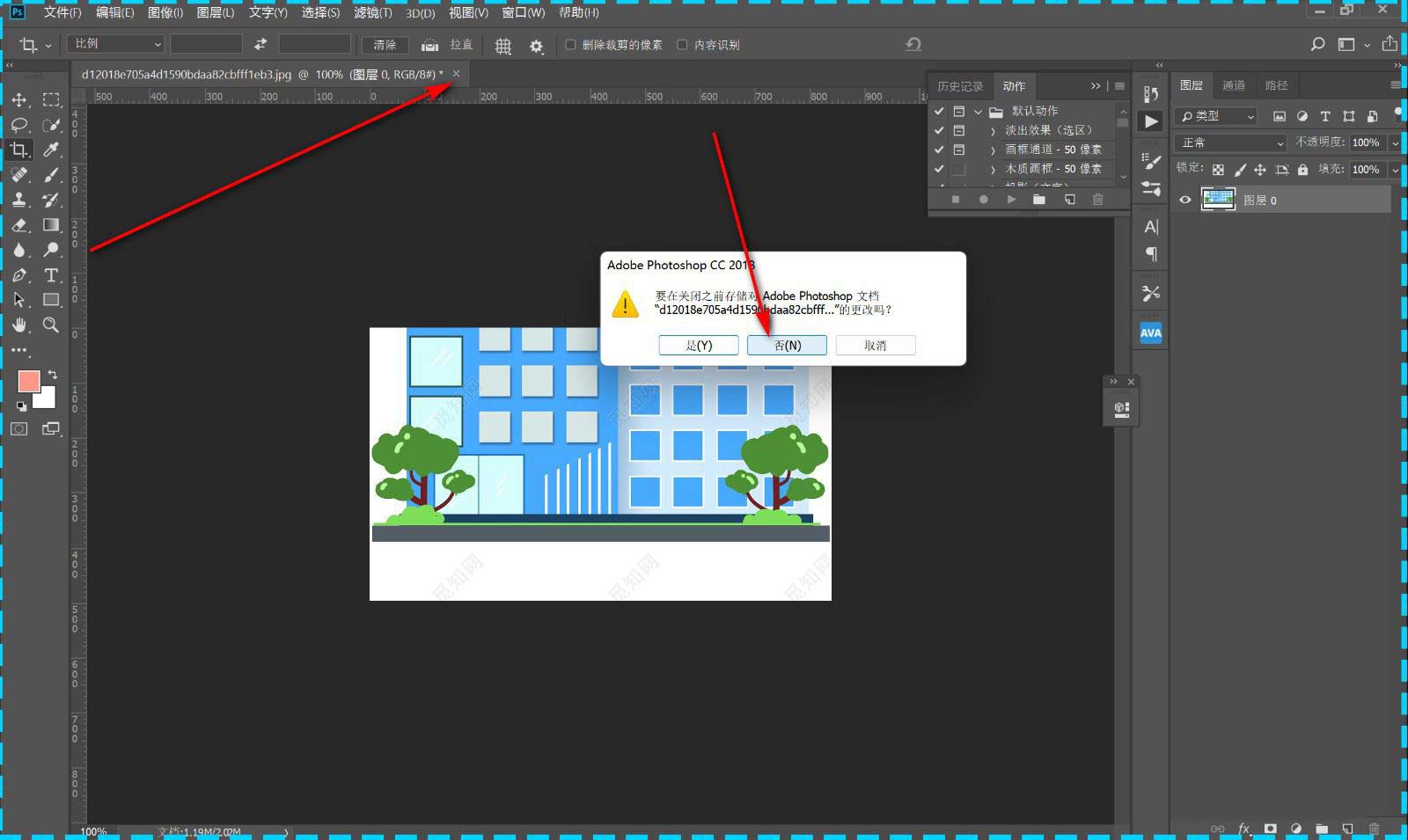Select the Lasso tool
The image size is (1408, 840).
pos(19,125)
